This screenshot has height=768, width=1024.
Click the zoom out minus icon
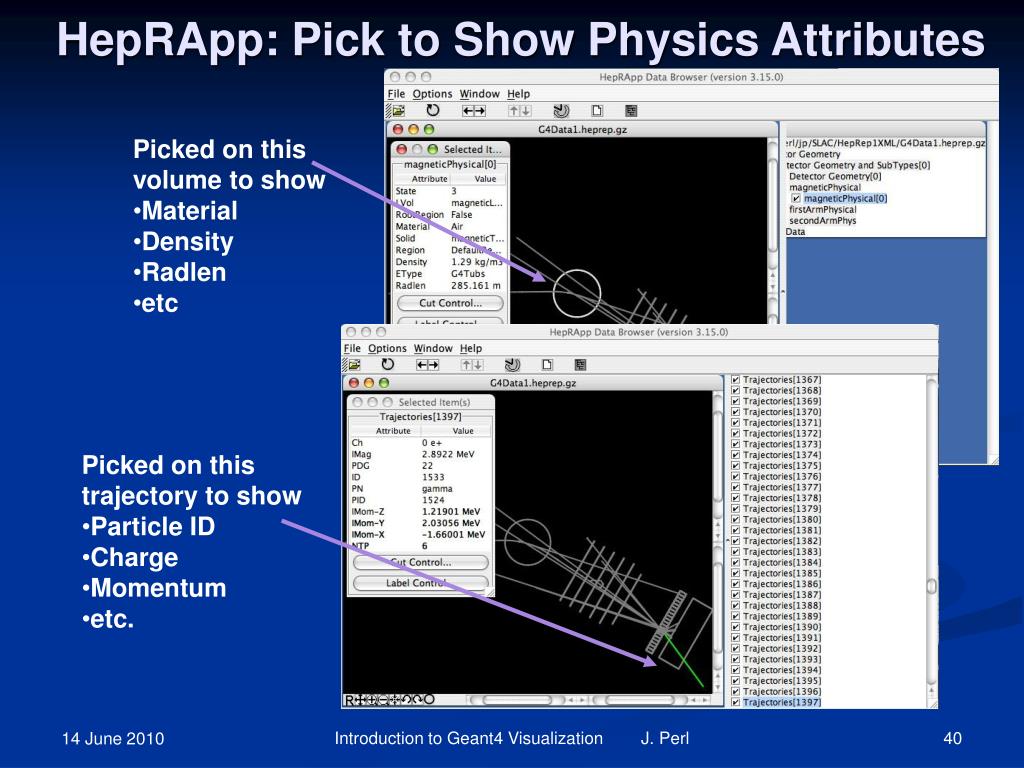coord(383,700)
